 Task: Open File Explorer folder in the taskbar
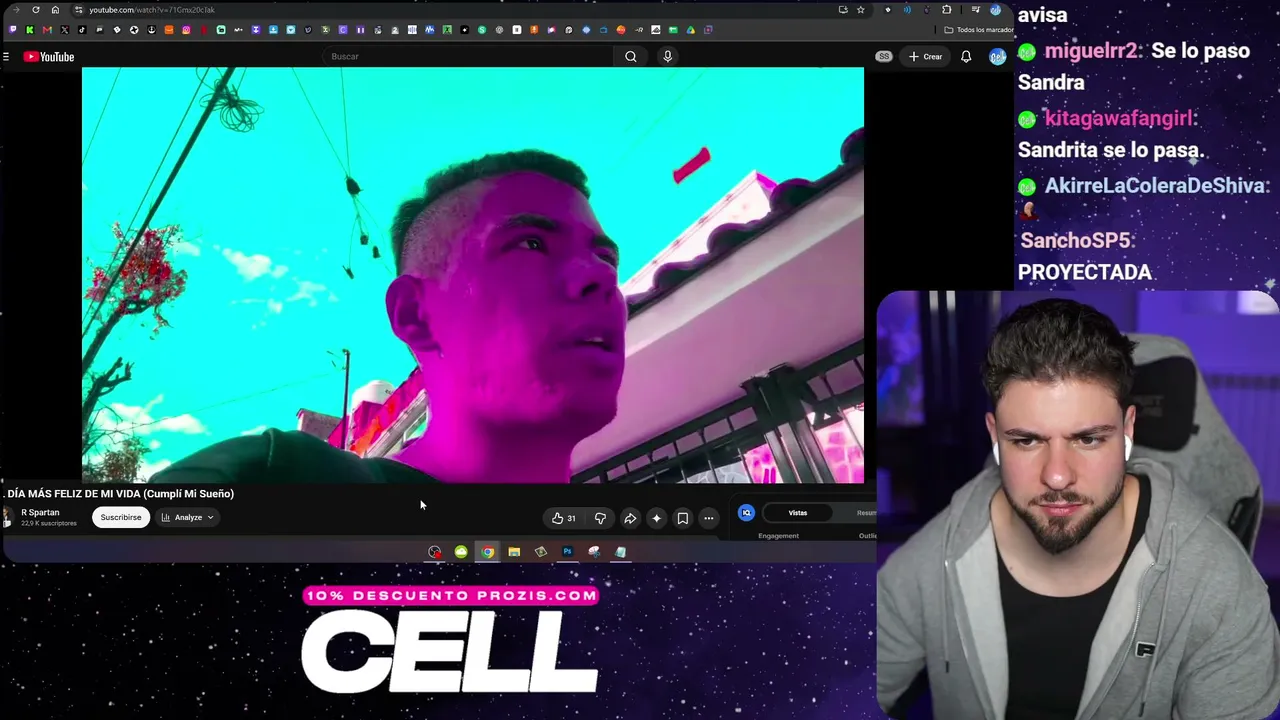tap(514, 552)
